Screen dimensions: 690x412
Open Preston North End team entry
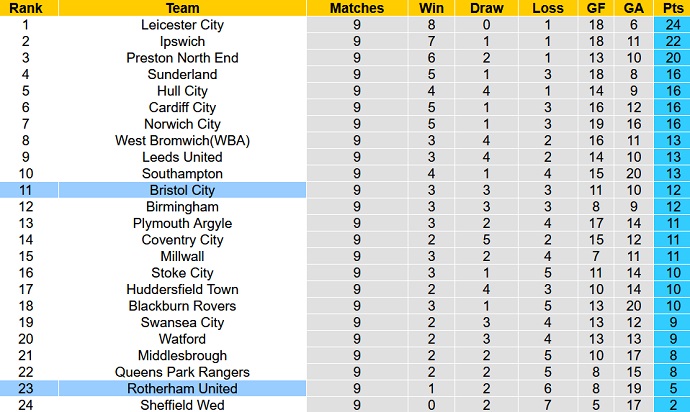tap(183, 58)
